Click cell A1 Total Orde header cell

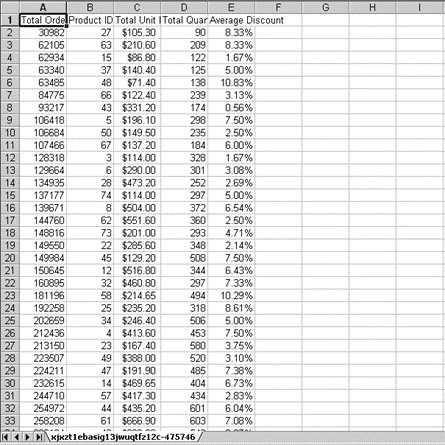point(43,20)
